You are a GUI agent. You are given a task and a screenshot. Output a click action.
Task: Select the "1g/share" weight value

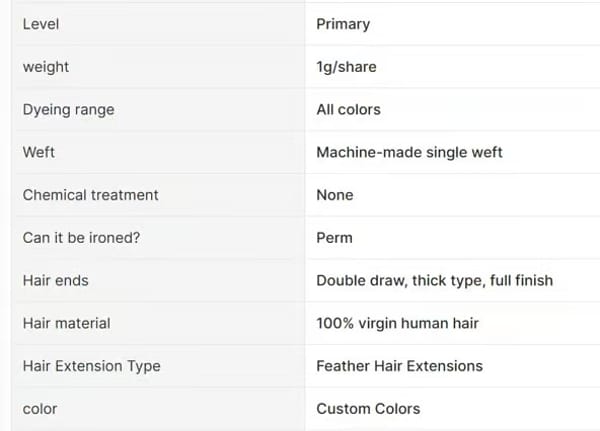pyautogui.click(x=346, y=67)
